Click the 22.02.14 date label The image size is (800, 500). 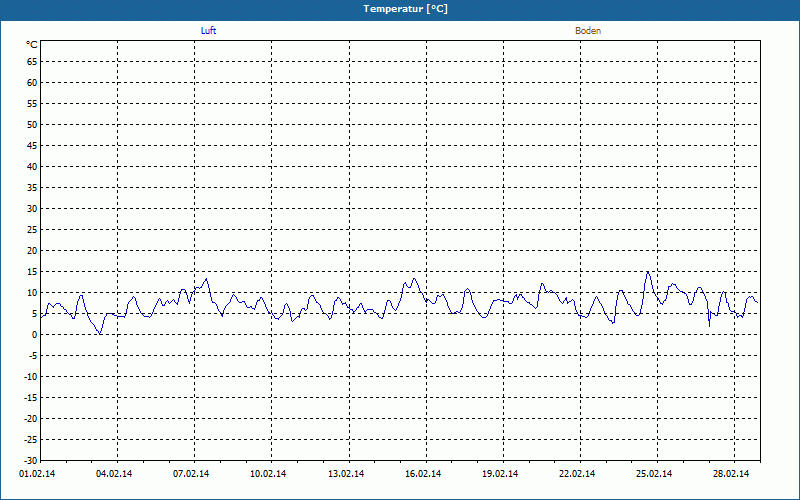(577, 473)
